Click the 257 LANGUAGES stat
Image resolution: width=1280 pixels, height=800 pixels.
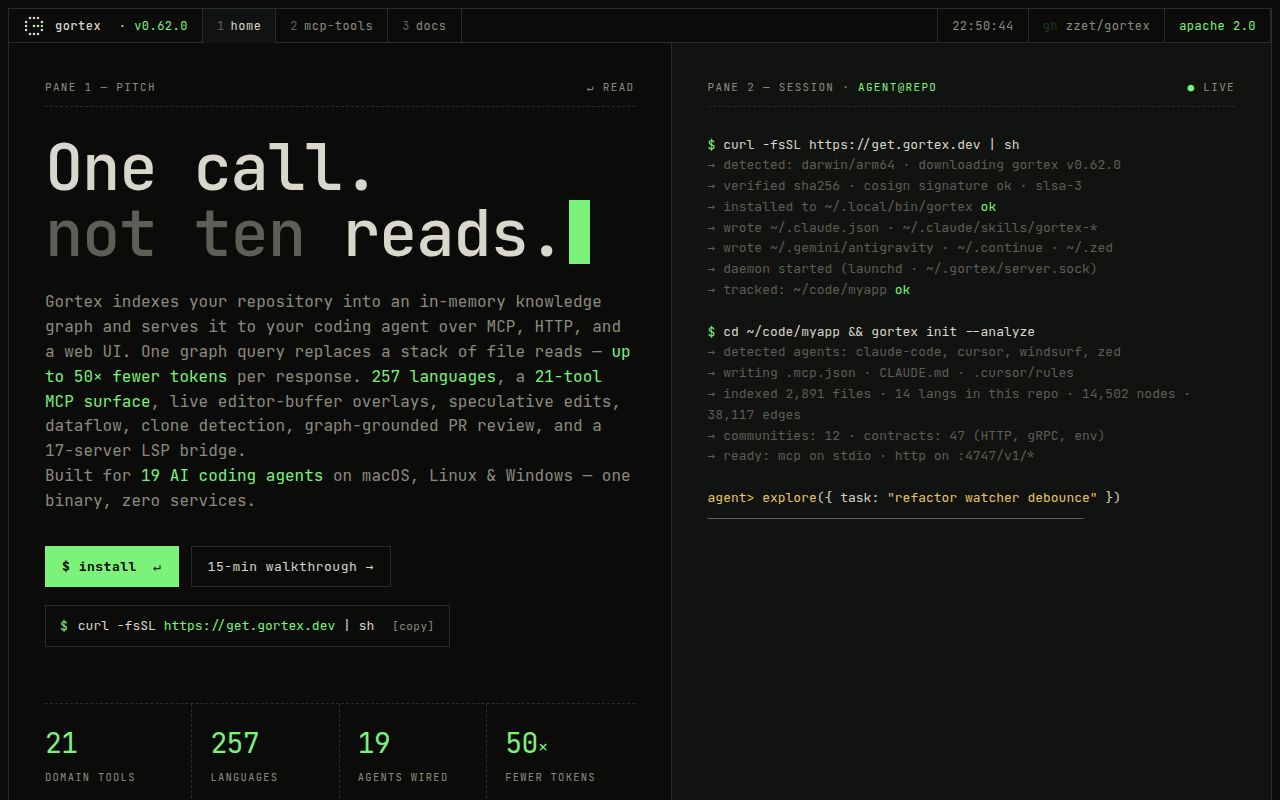click(265, 755)
